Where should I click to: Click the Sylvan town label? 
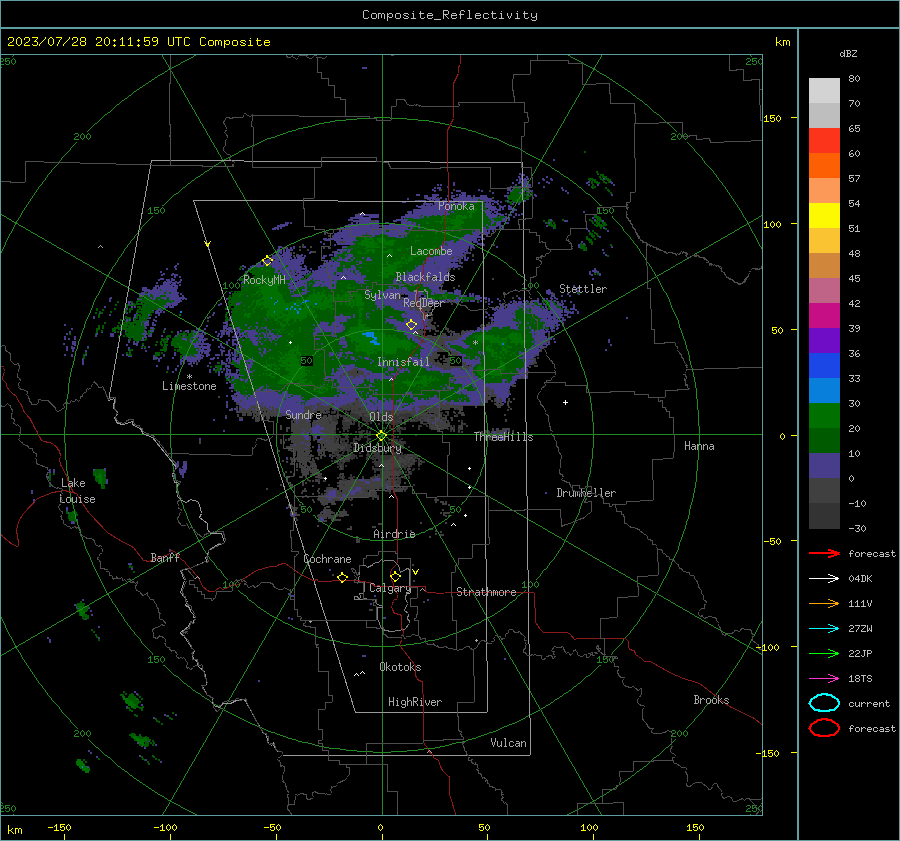pos(382,295)
